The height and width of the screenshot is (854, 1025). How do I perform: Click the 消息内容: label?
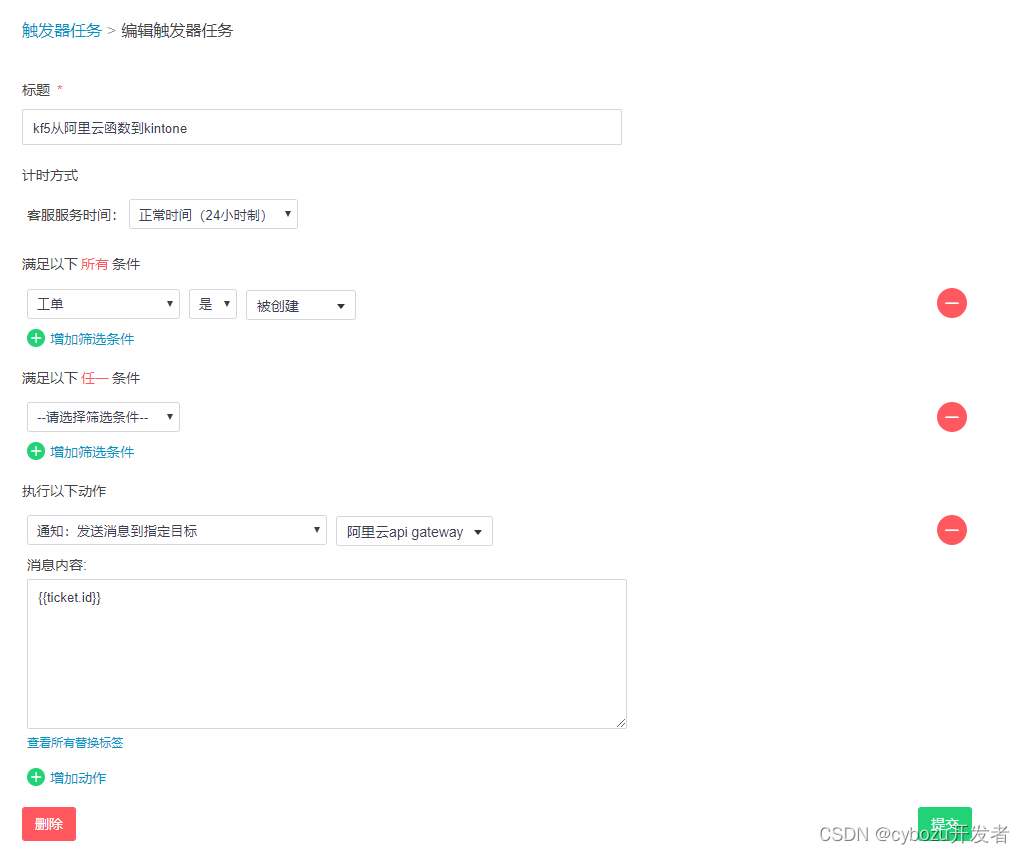tap(56, 565)
